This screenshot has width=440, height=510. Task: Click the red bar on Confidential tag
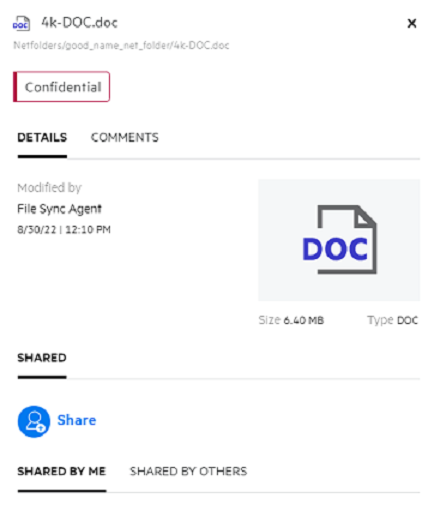(x=15, y=87)
